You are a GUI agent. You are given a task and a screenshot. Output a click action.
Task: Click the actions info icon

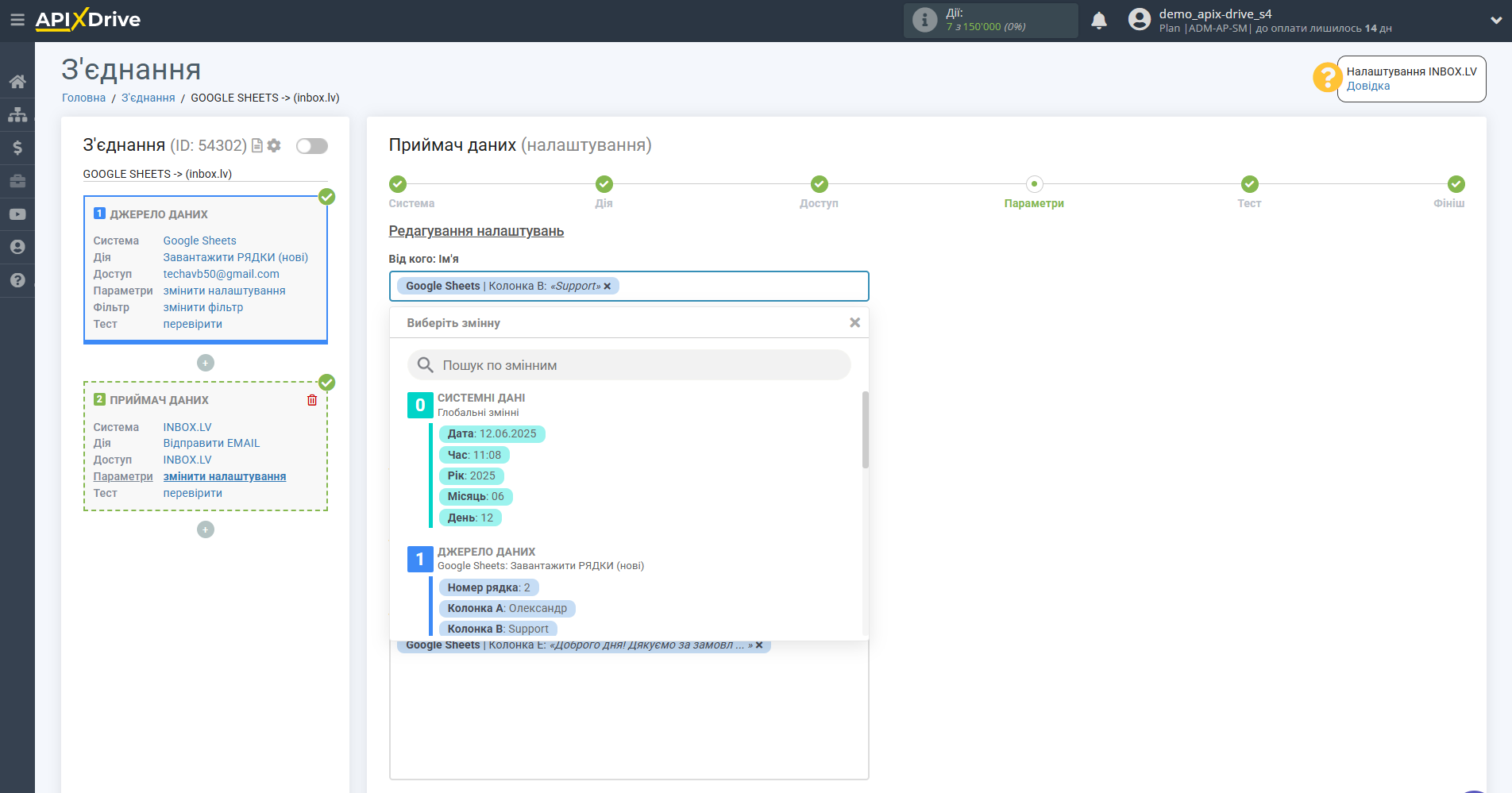924,20
